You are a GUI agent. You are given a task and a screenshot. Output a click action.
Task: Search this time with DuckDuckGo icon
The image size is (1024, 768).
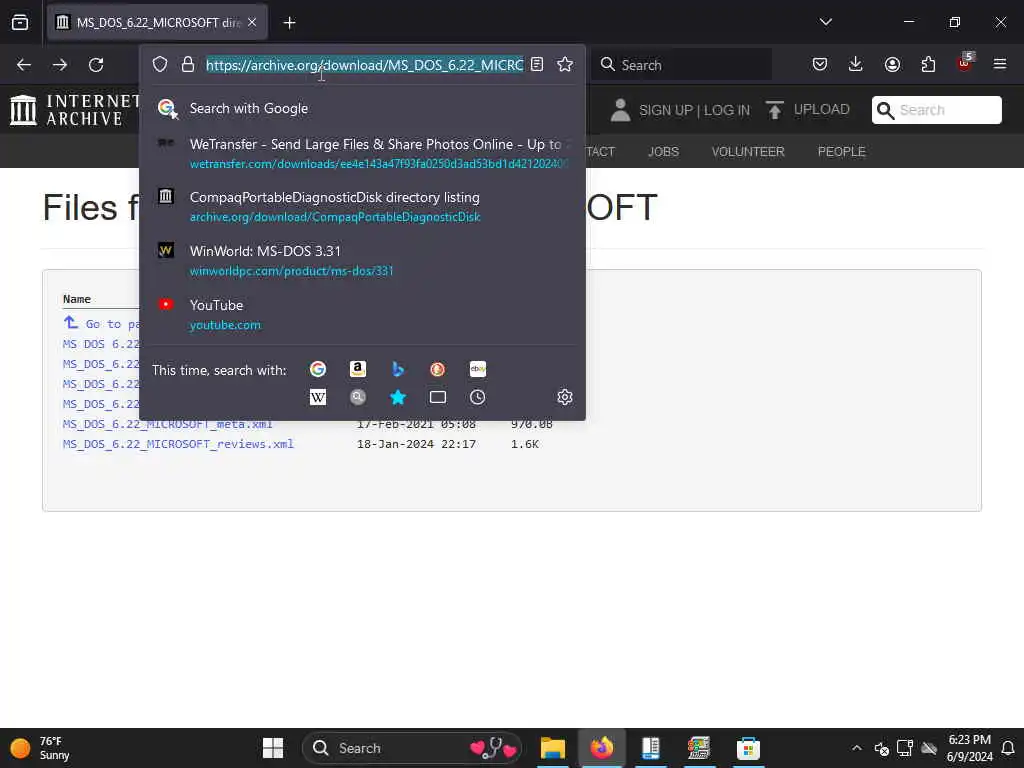coord(438,369)
